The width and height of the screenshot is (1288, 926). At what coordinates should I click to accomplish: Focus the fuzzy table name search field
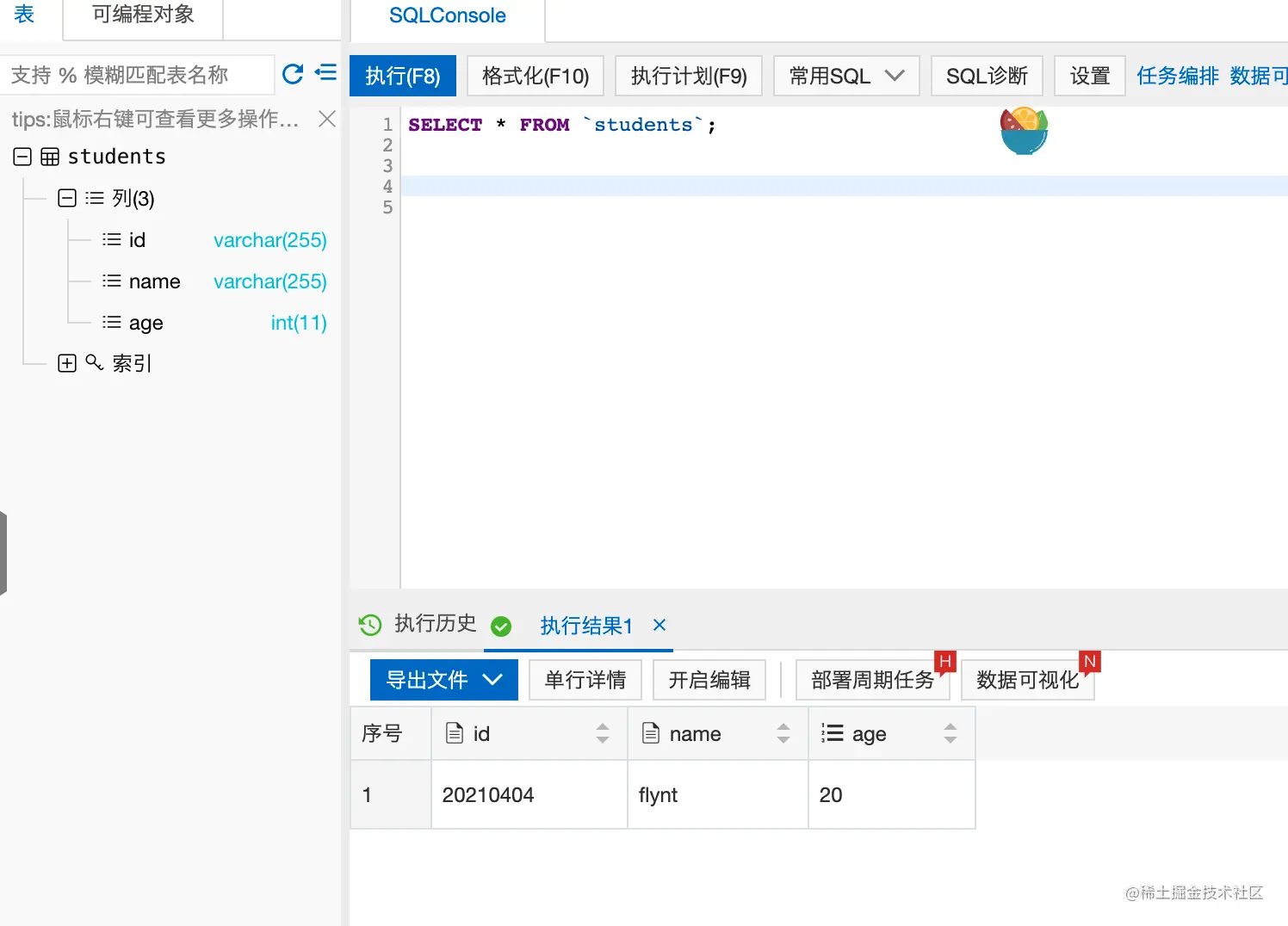[138, 75]
